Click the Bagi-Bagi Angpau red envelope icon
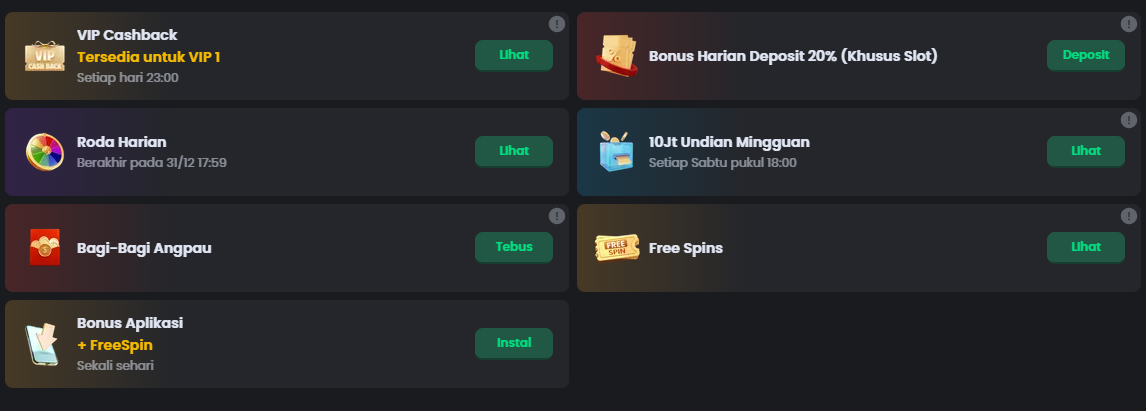Viewport: 1146px width, 411px height. click(x=45, y=247)
